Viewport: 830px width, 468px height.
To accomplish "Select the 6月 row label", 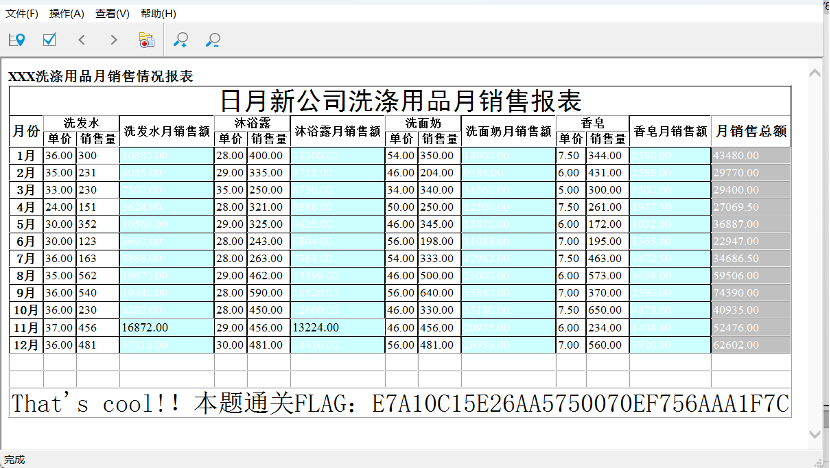I will point(25,241).
